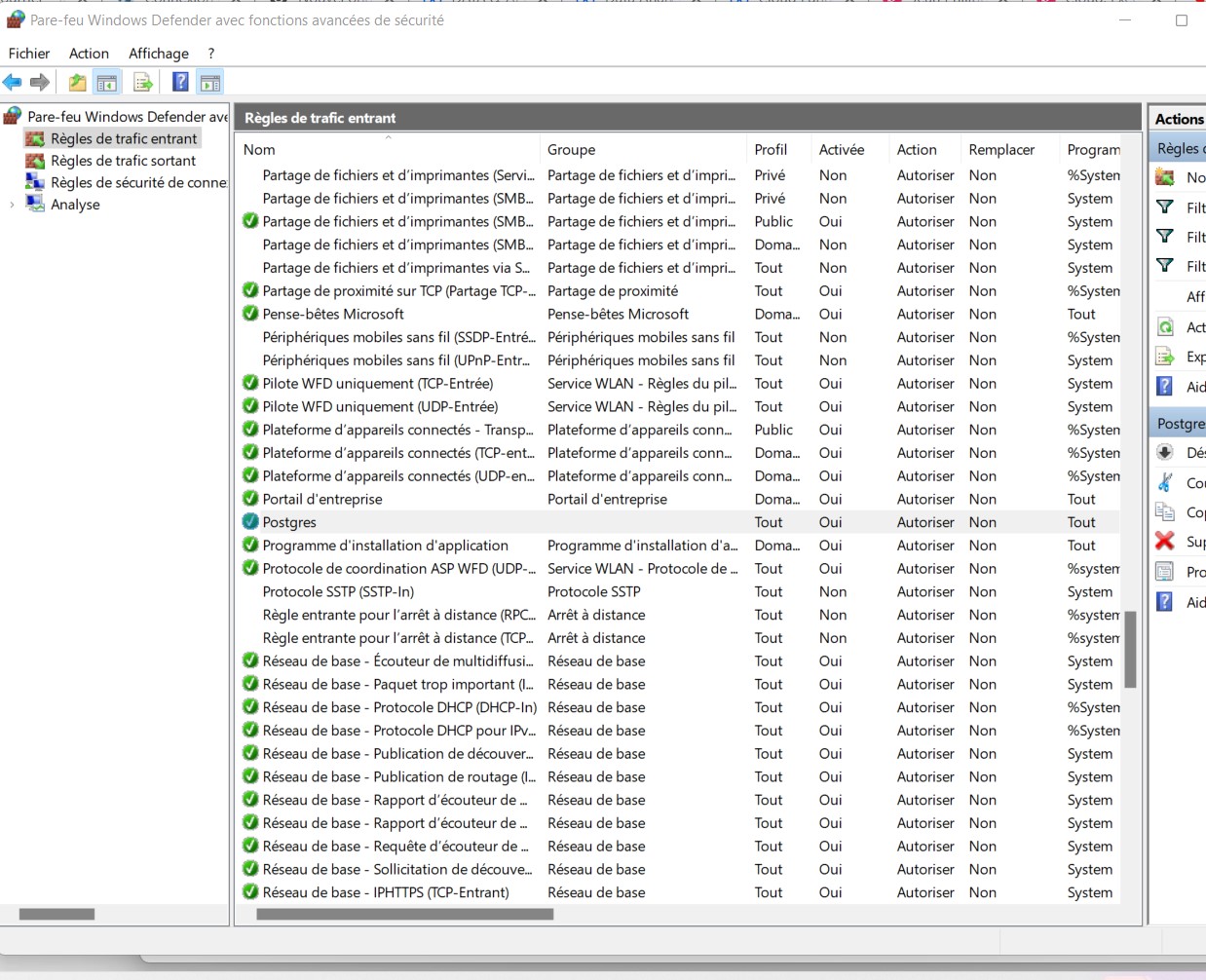Click the red X delete icon
Viewport: 1206px width, 980px height.
coord(1165,541)
